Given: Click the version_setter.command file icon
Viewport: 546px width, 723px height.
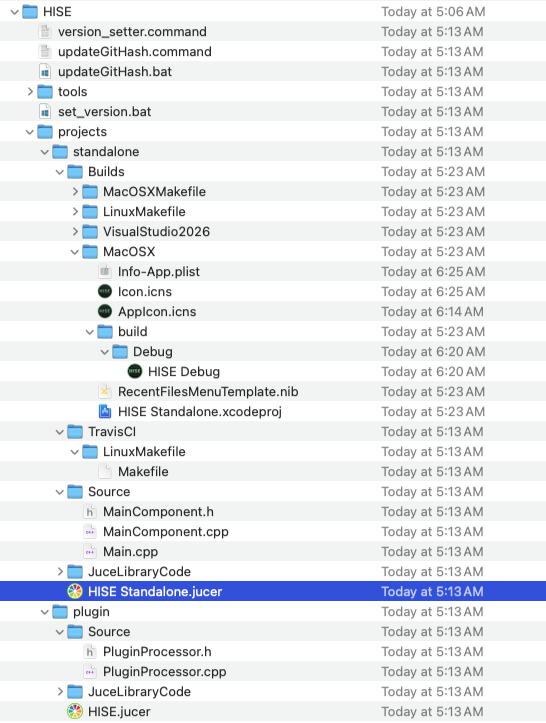Looking at the screenshot, I should click(x=45, y=31).
